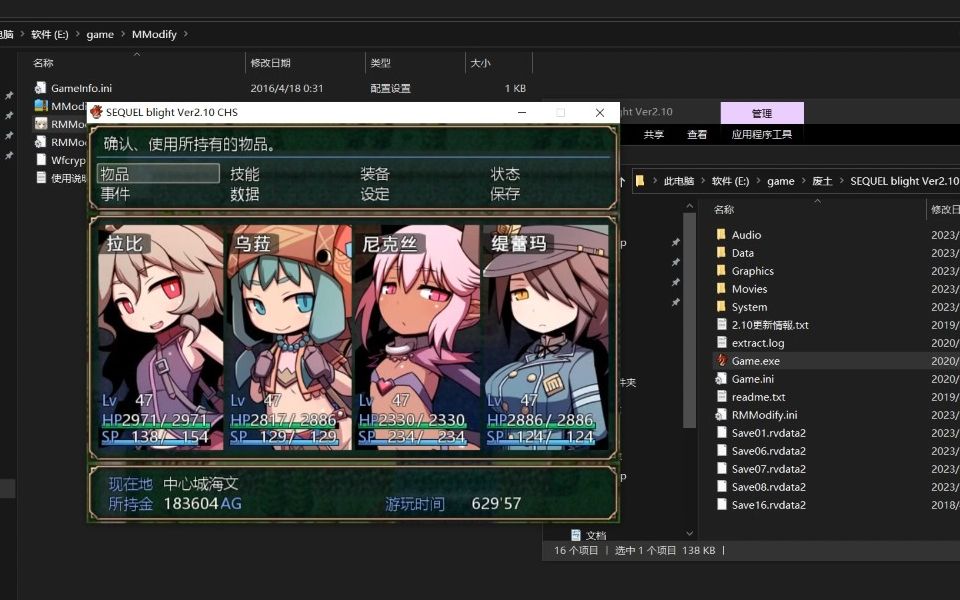960x600 pixels.
Task: Select 数据 in the game menu
Action: (x=245, y=194)
